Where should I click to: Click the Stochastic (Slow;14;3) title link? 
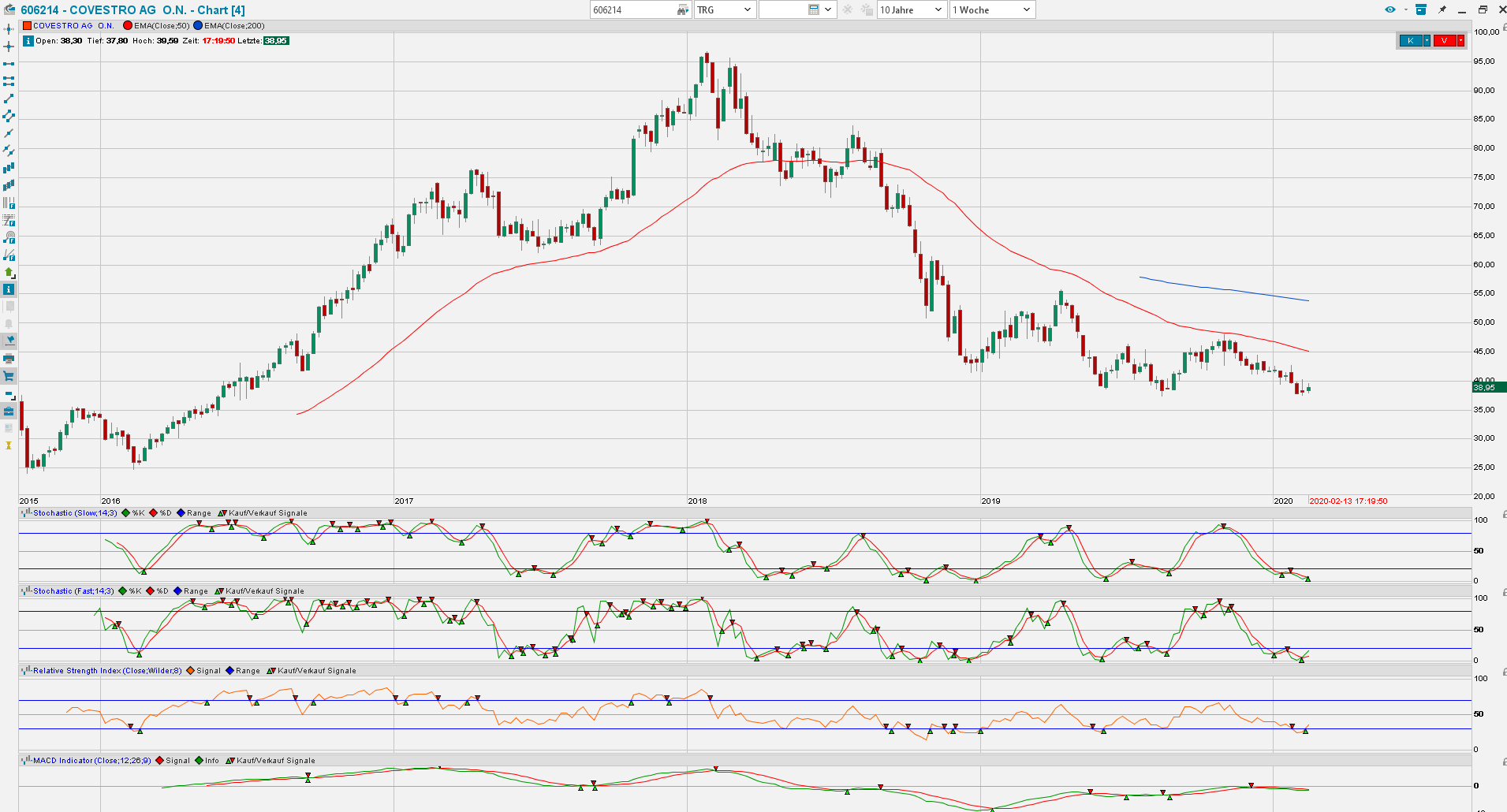tap(75, 513)
